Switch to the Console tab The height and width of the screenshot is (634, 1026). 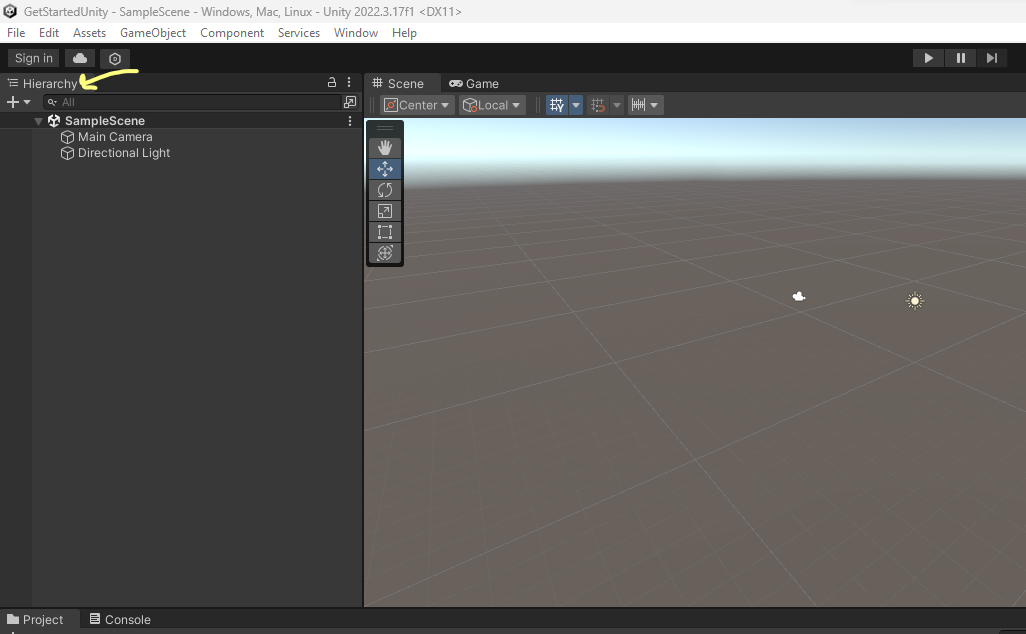(120, 620)
